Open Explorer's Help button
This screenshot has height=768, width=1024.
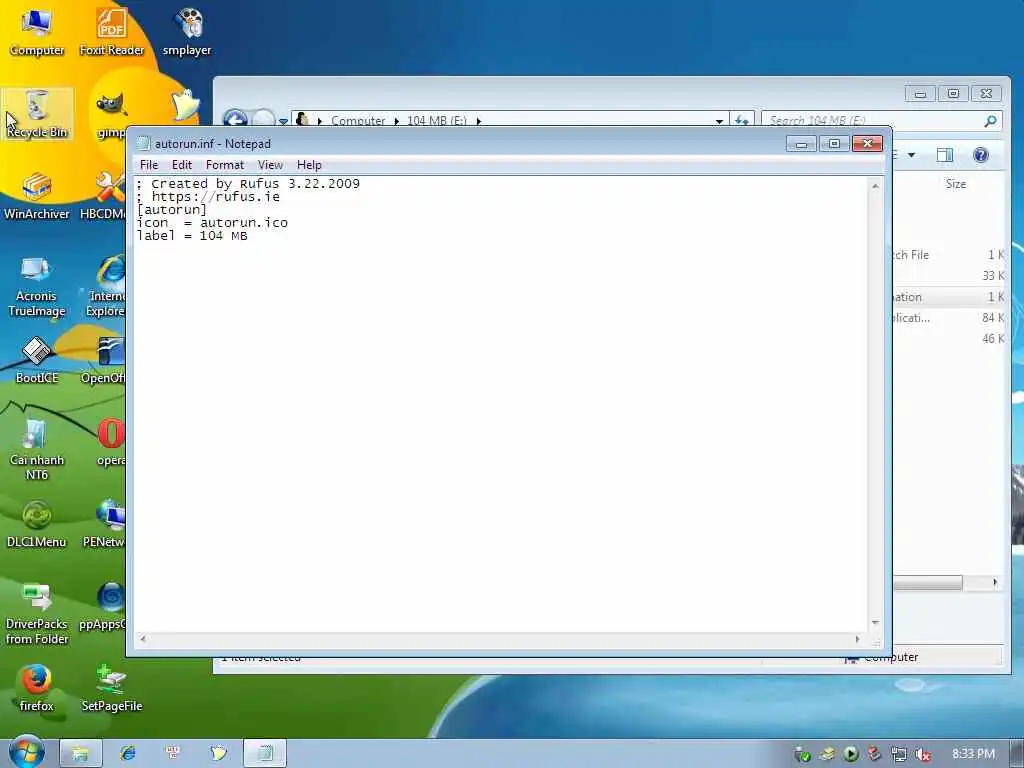tap(980, 155)
